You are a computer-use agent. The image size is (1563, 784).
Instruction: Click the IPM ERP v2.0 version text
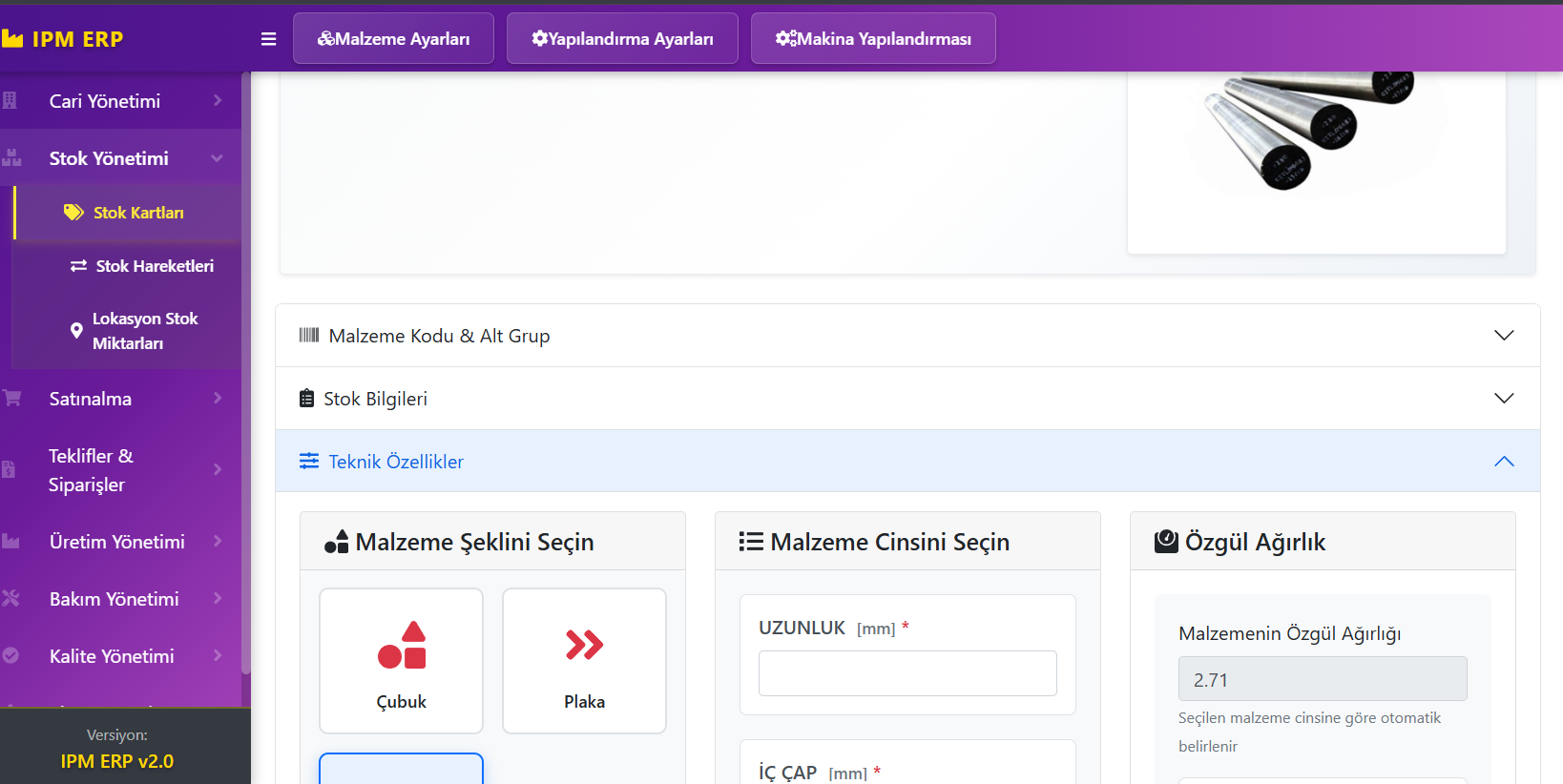point(117,761)
